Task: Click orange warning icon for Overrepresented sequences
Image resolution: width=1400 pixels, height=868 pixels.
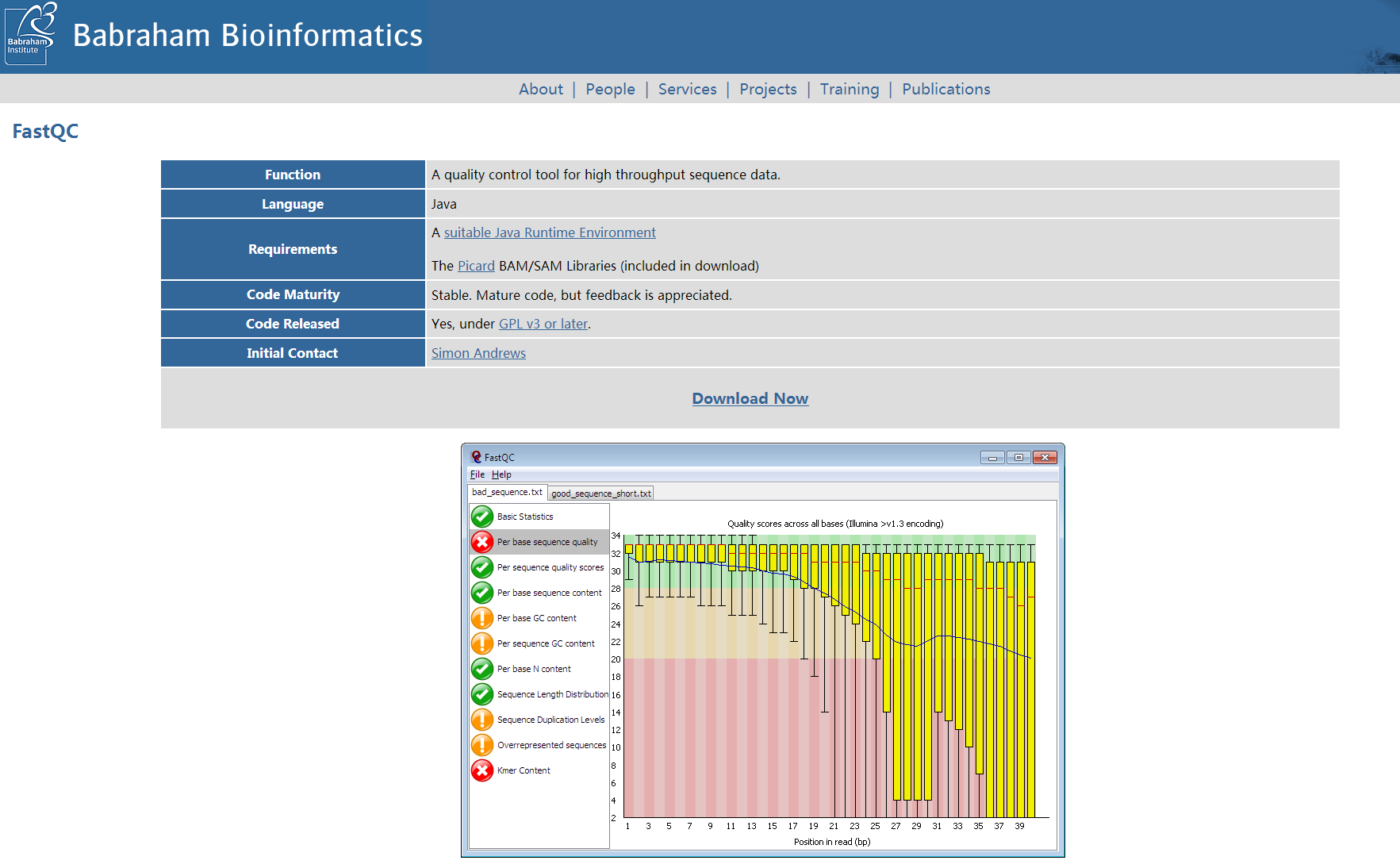Action: (x=482, y=745)
